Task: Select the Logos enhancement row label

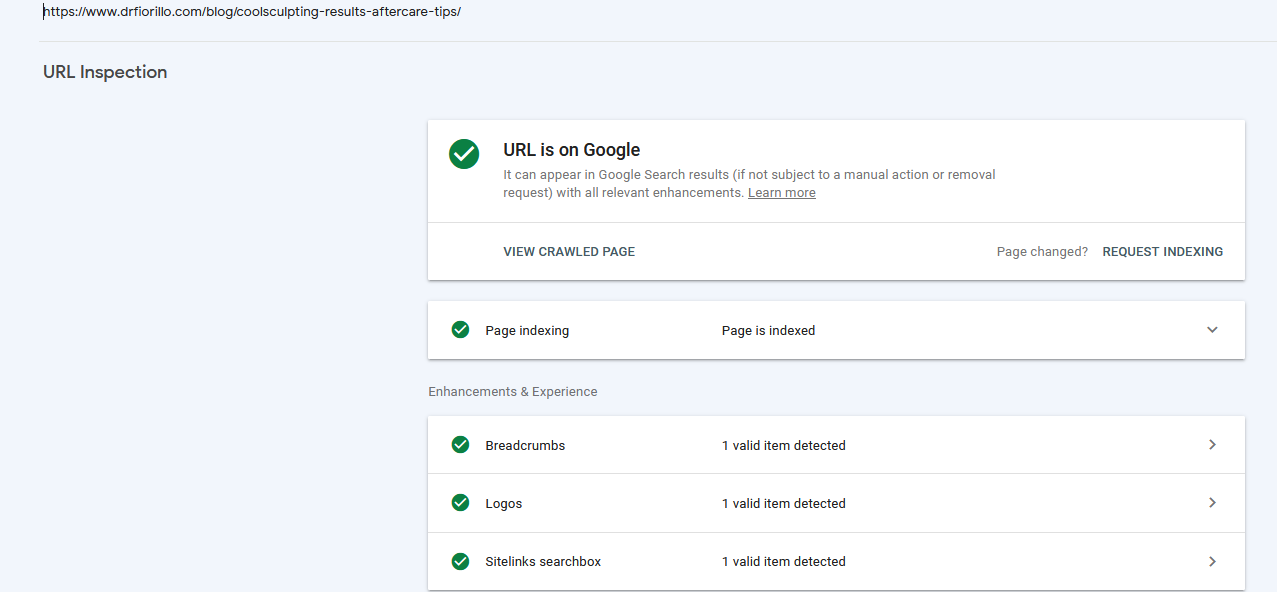Action: [504, 504]
